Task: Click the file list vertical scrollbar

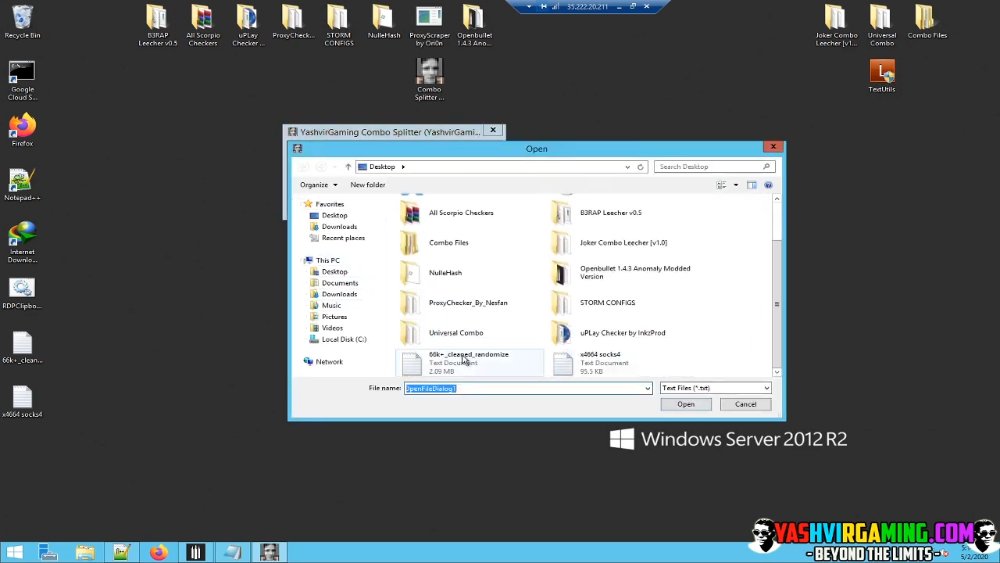Action: pos(777,285)
